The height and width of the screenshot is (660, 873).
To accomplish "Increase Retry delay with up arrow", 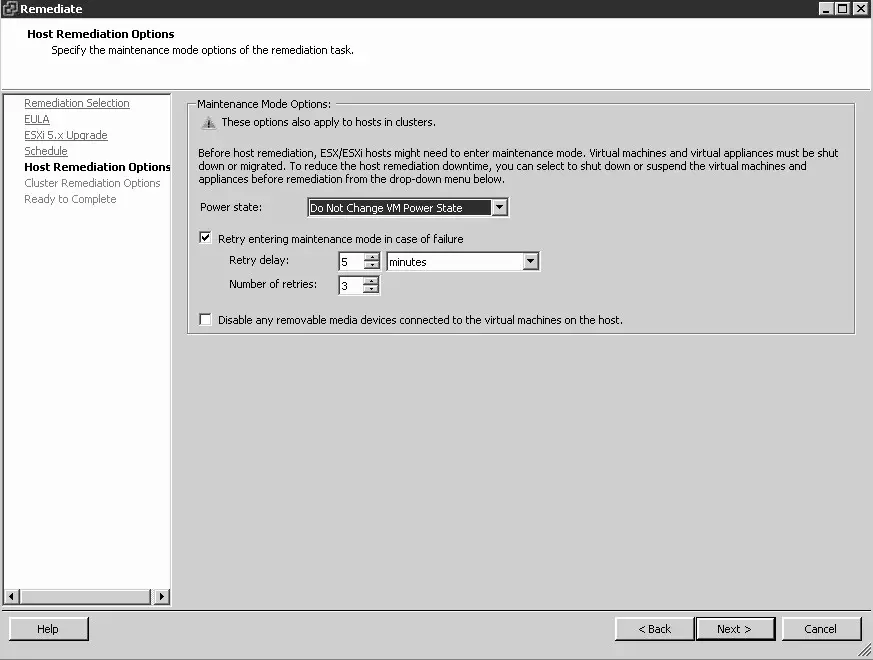I will pos(371,257).
